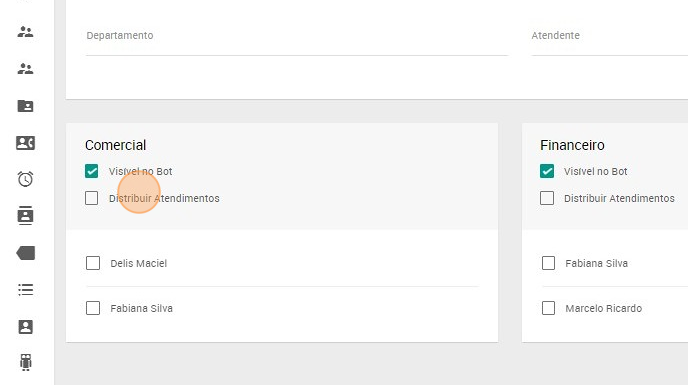Check Delis Maciel in Comercial
688x385 pixels.
(x=93, y=263)
